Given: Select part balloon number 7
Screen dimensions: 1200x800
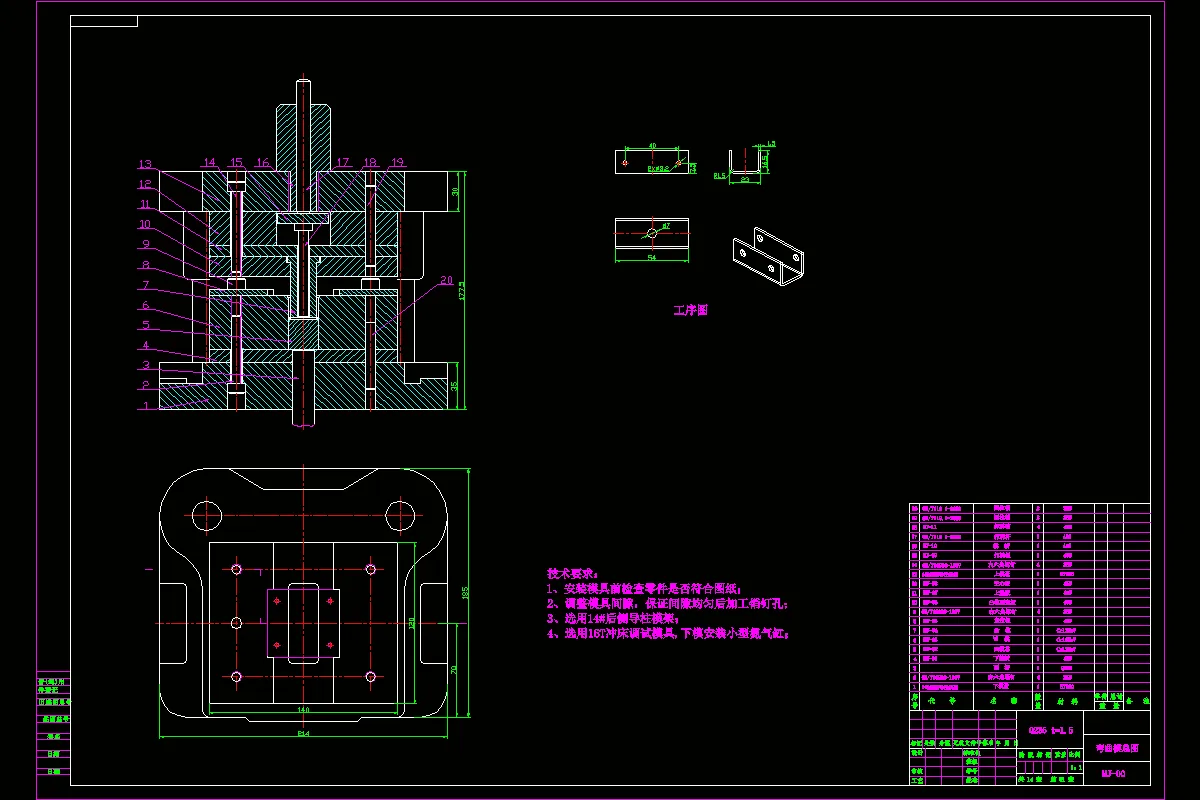Looking at the screenshot, I should (146, 285).
